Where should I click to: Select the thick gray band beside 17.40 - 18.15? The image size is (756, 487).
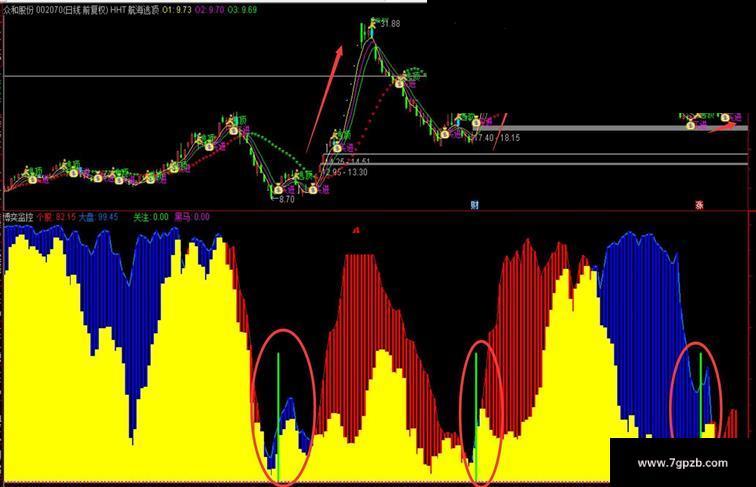[x=614, y=128]
